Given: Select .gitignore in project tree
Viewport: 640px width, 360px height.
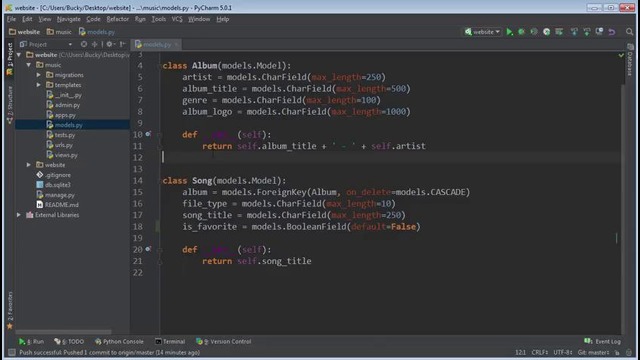Looking at the screenshot, I should [x=53, y=175].
